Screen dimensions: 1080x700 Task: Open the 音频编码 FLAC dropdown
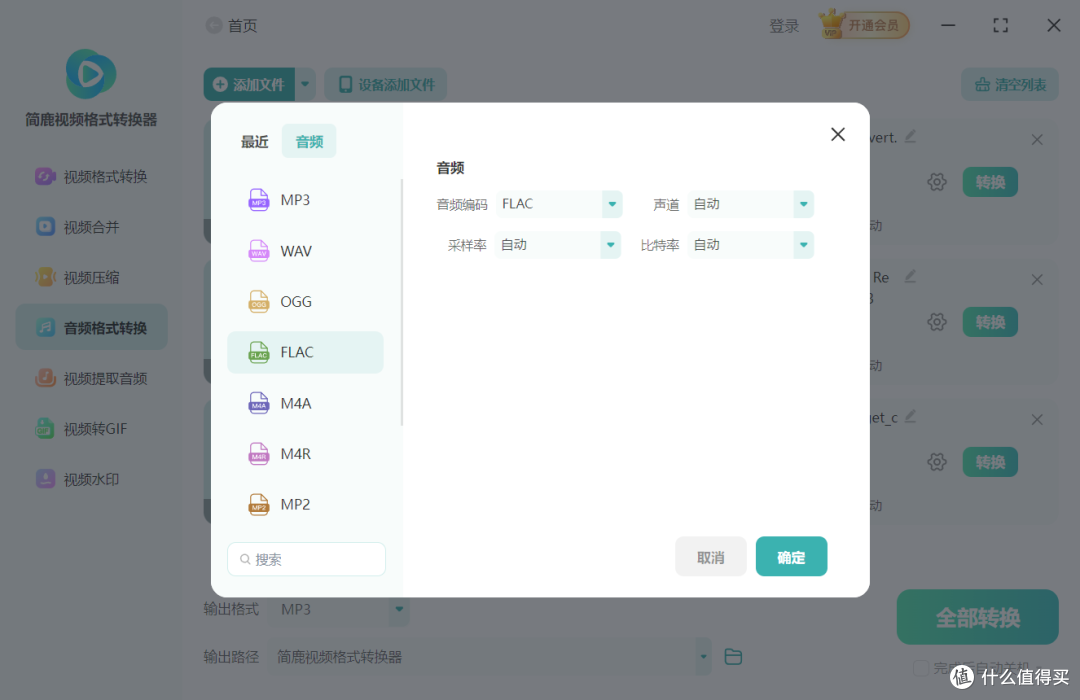point(559,204)
